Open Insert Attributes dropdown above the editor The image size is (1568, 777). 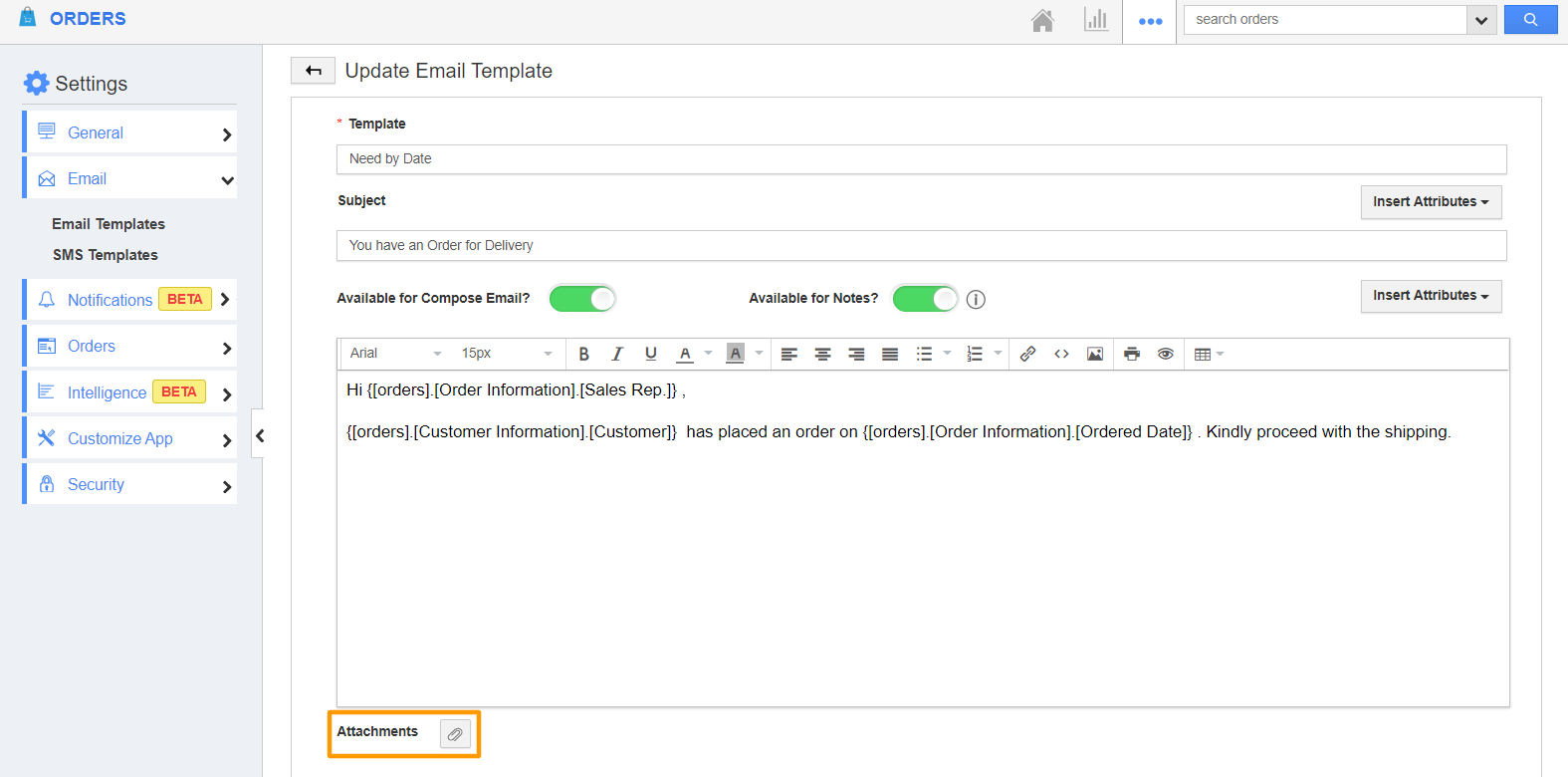(1431, 296)
